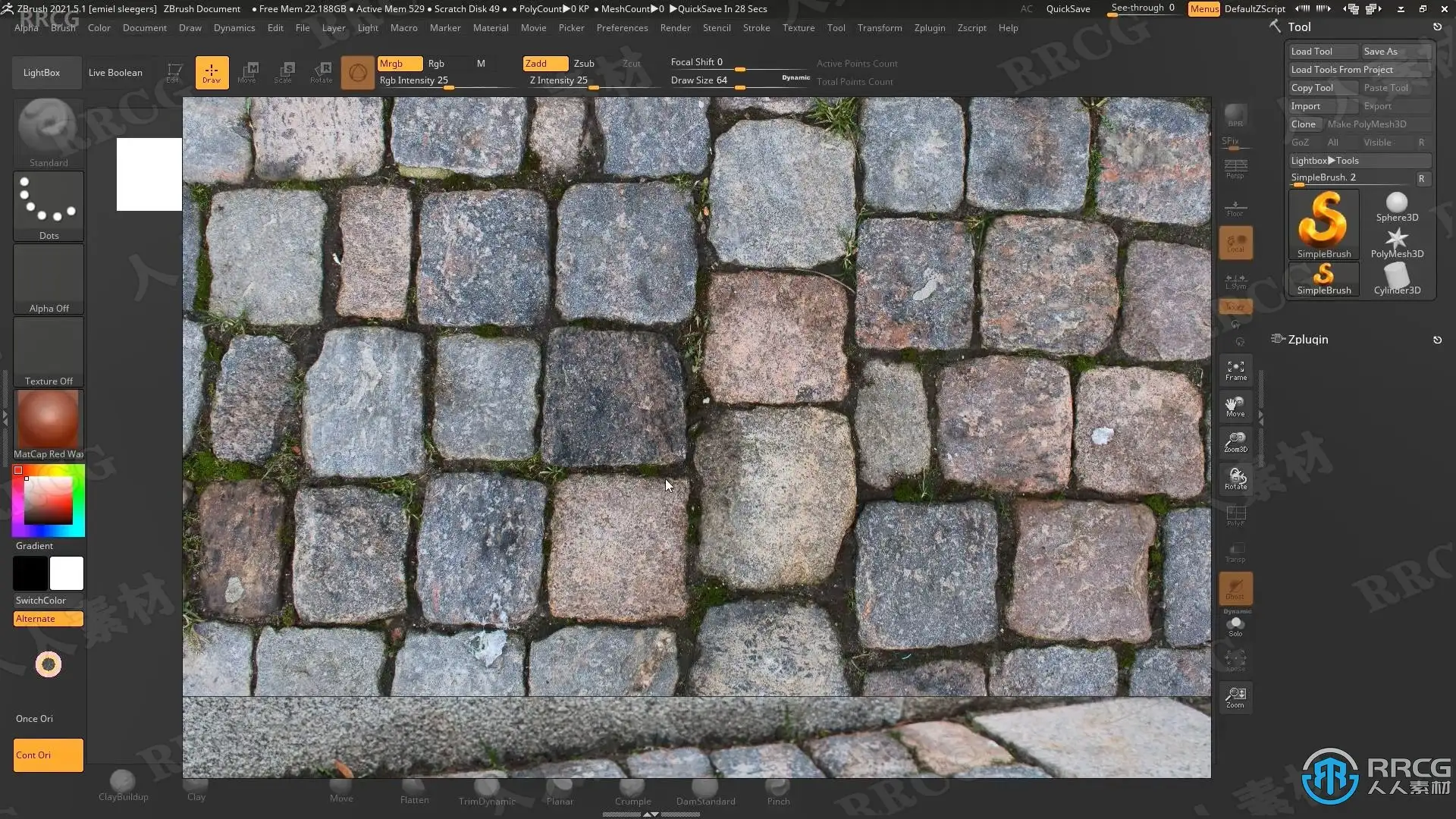Toggle the Alternate color button
Image resolution: width=1456 pixels, height=819 pixels.
click(48, 619)
